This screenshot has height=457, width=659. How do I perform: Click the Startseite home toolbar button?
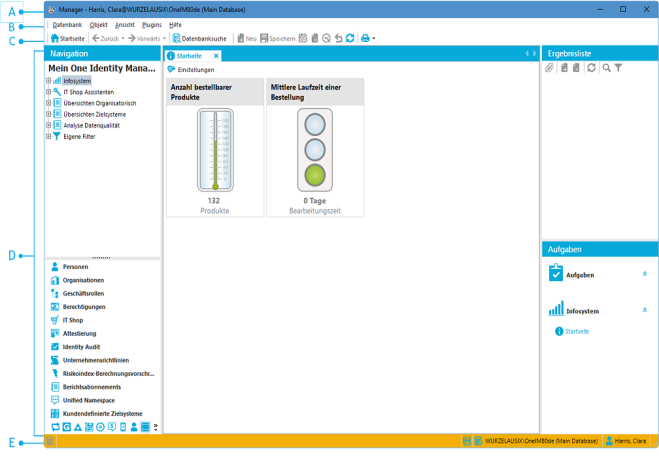point(68,38)
